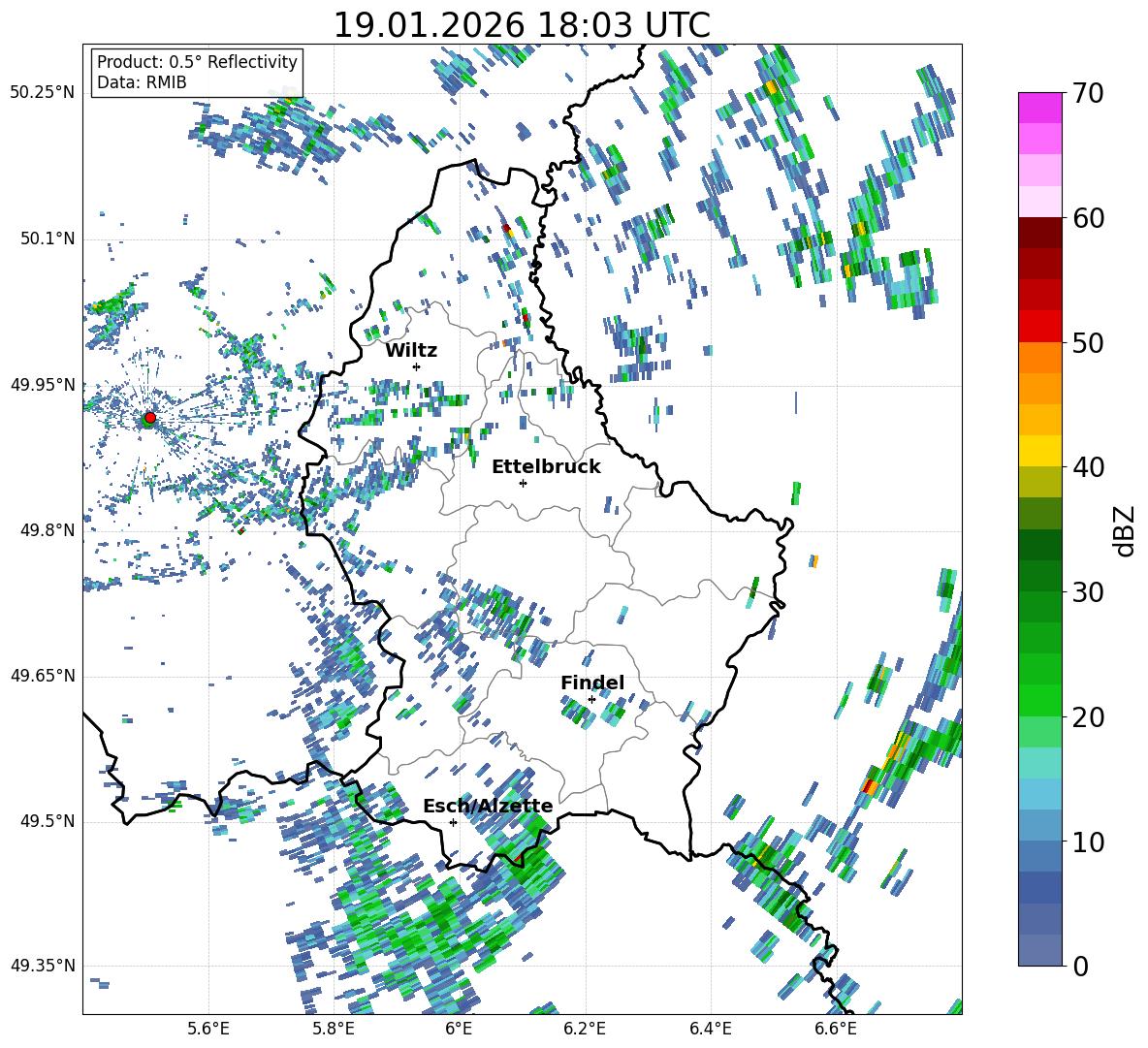Select the Esch/Alzette city label
Viewport: 1148px width, 1048px height.
pos(488,807)
